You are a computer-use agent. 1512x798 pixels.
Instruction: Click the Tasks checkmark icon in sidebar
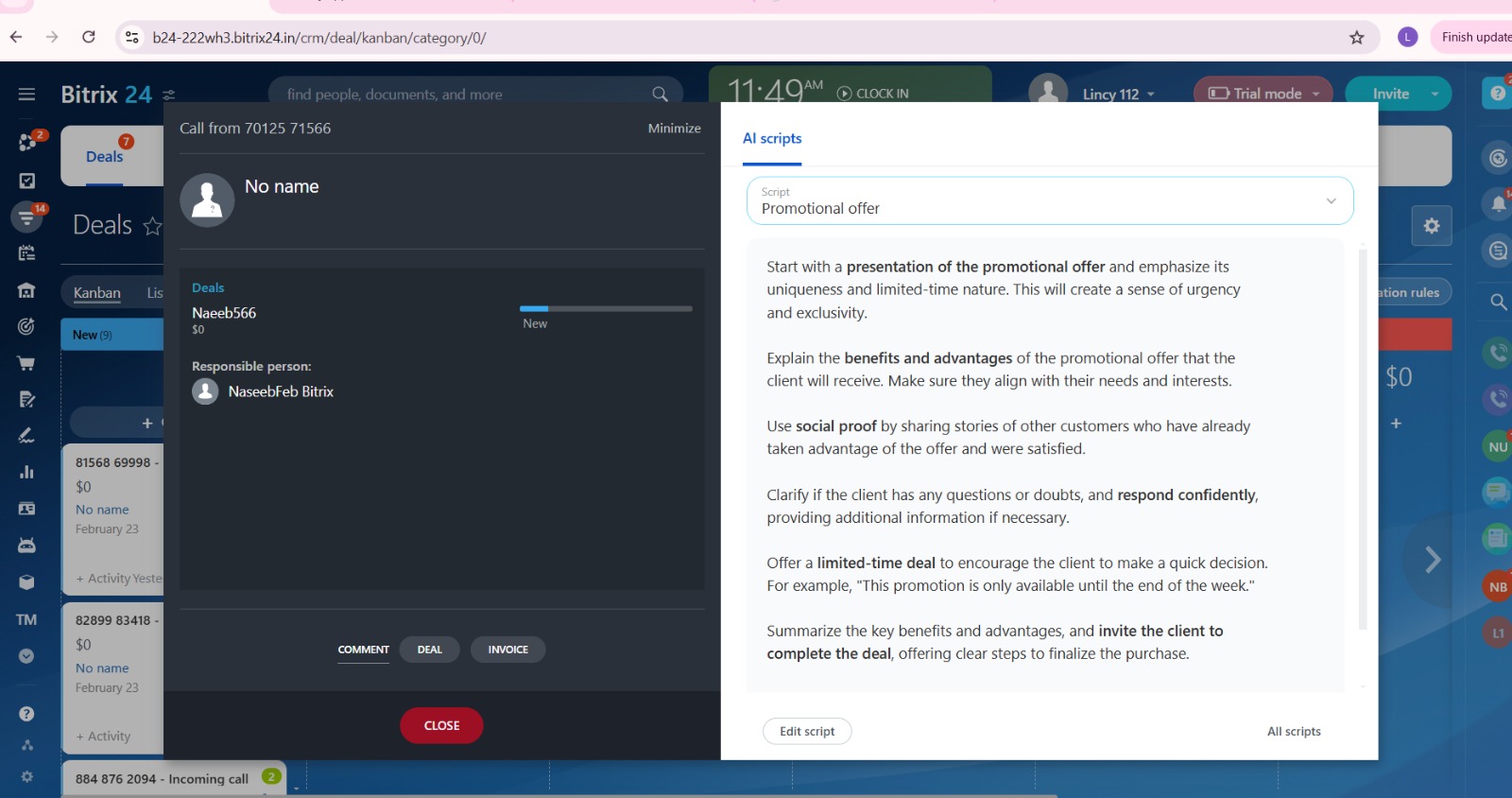click(26, 181)
